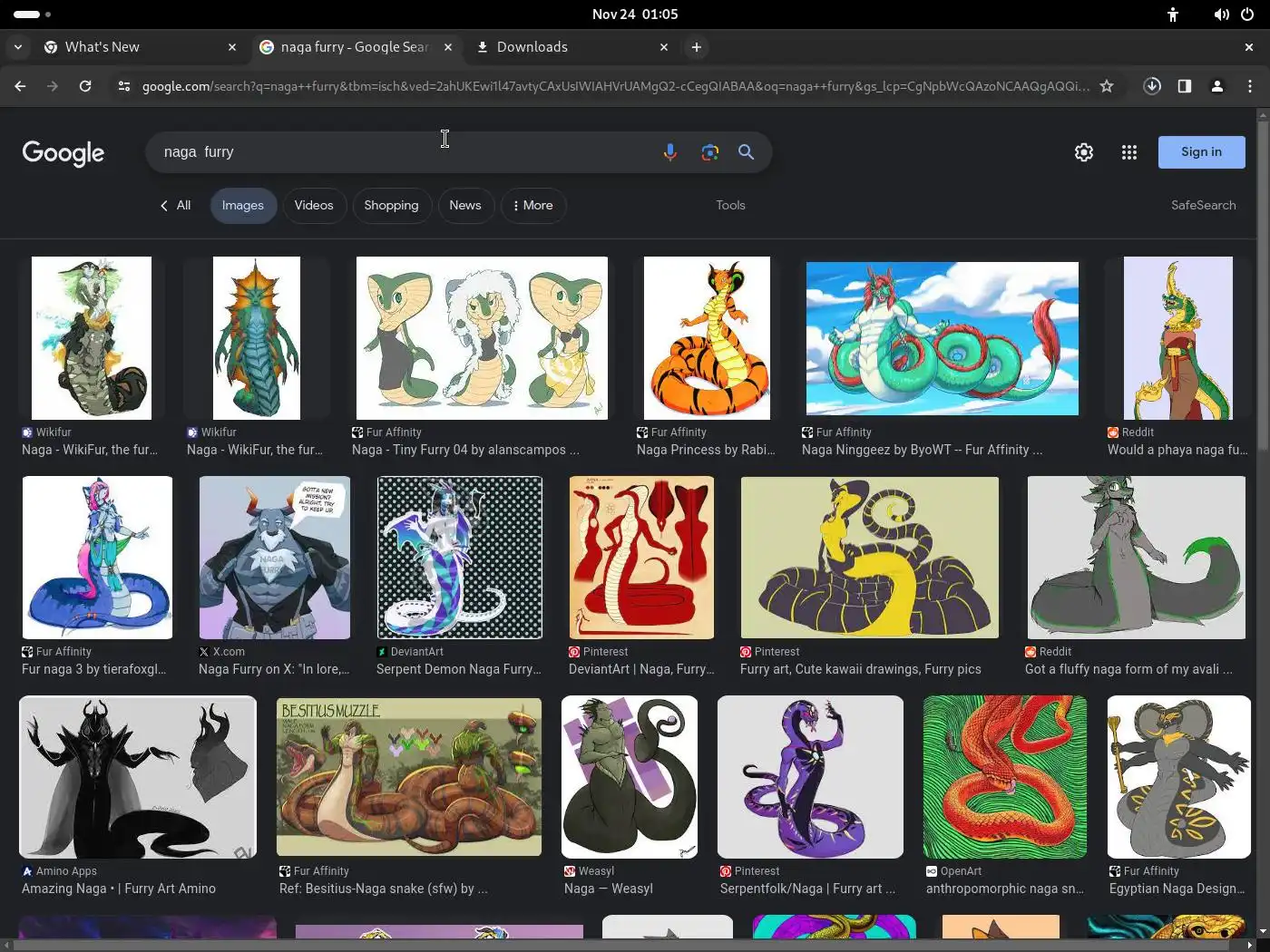Open the Google apps grid icon
Viewport: 1270px width, 952px height.
tap(1128, 152)
